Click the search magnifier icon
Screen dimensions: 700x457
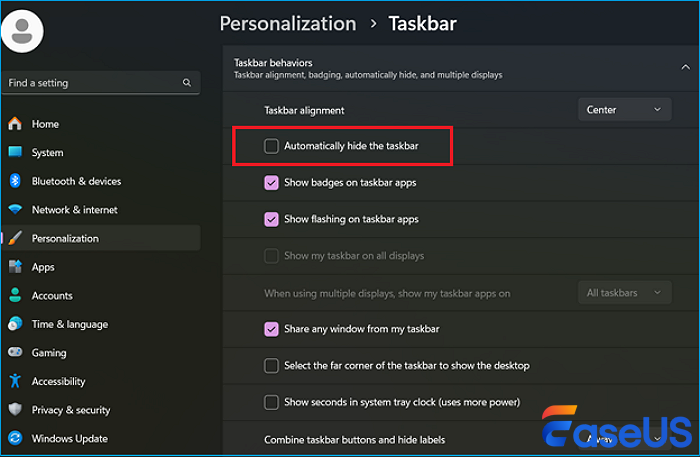187,83
